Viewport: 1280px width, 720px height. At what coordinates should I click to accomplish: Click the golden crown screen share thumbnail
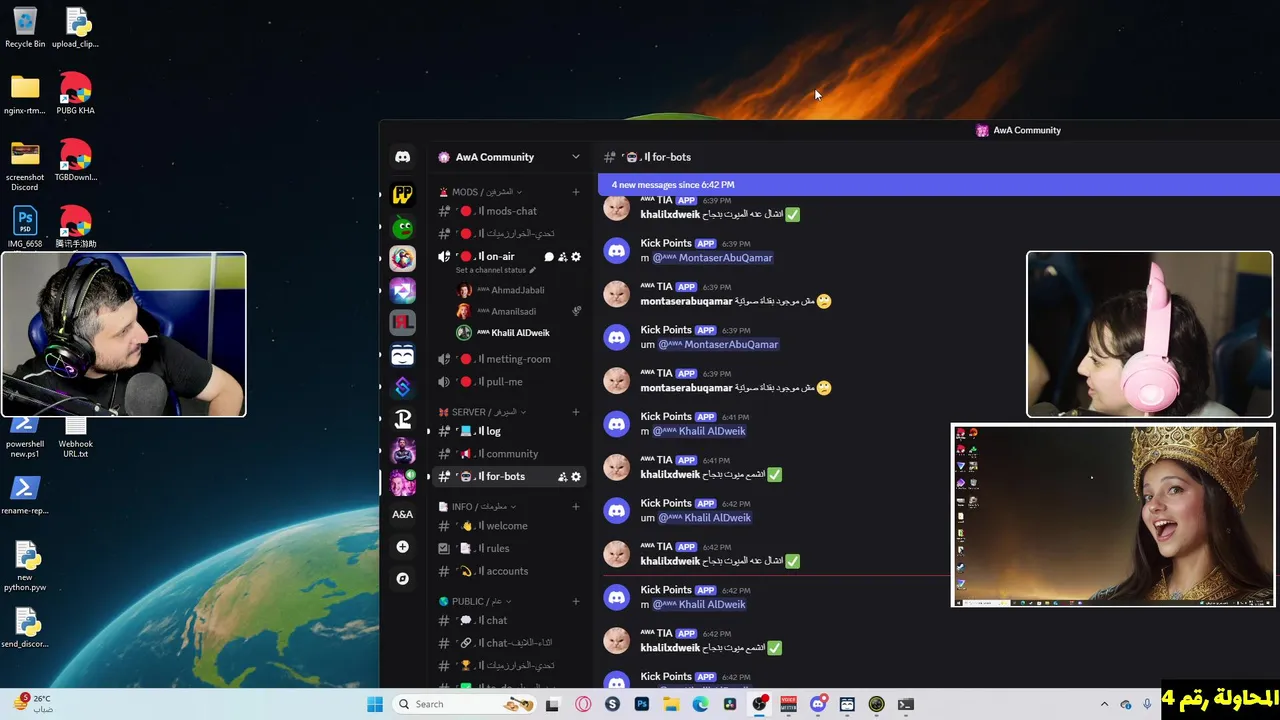click(x=1113, y=515)
